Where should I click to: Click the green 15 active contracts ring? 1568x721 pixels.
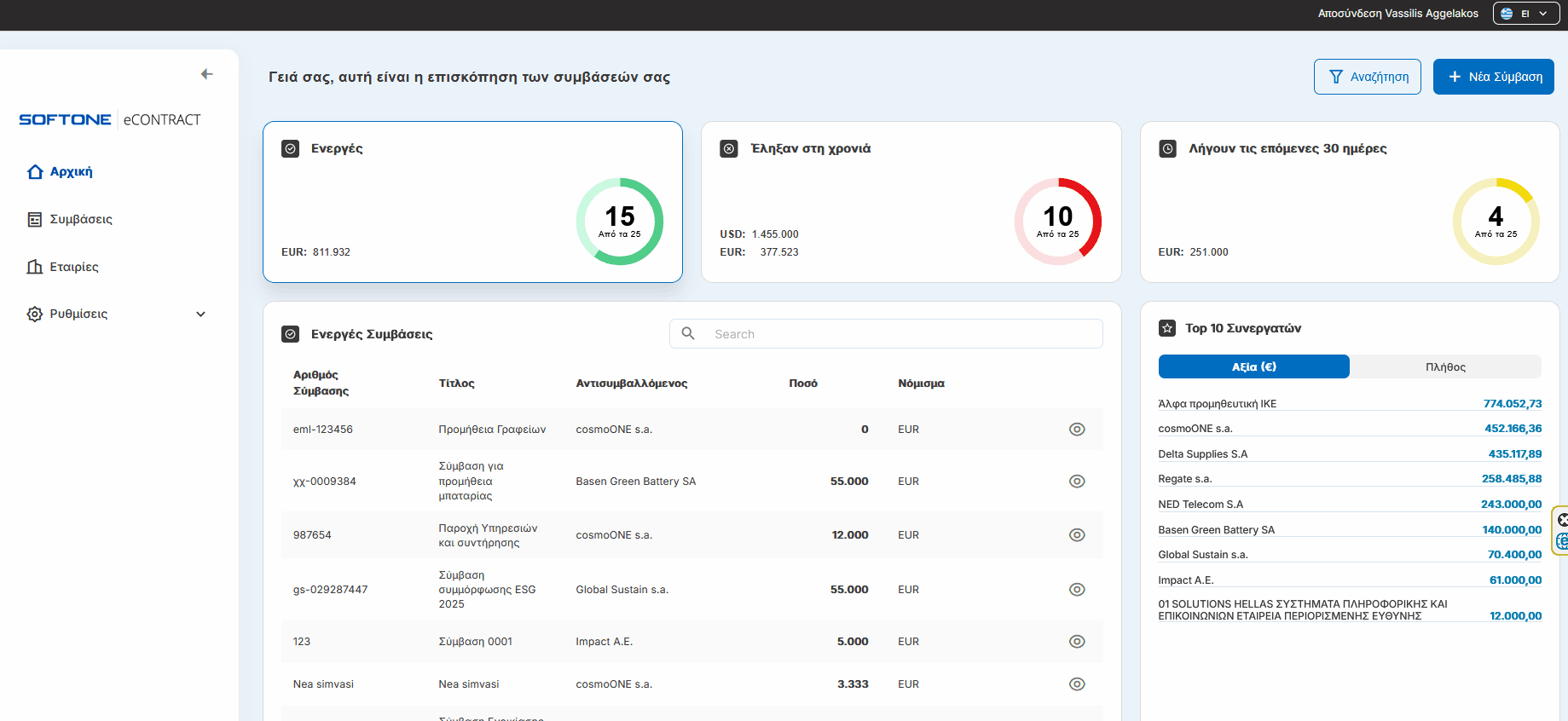[620, 222]
